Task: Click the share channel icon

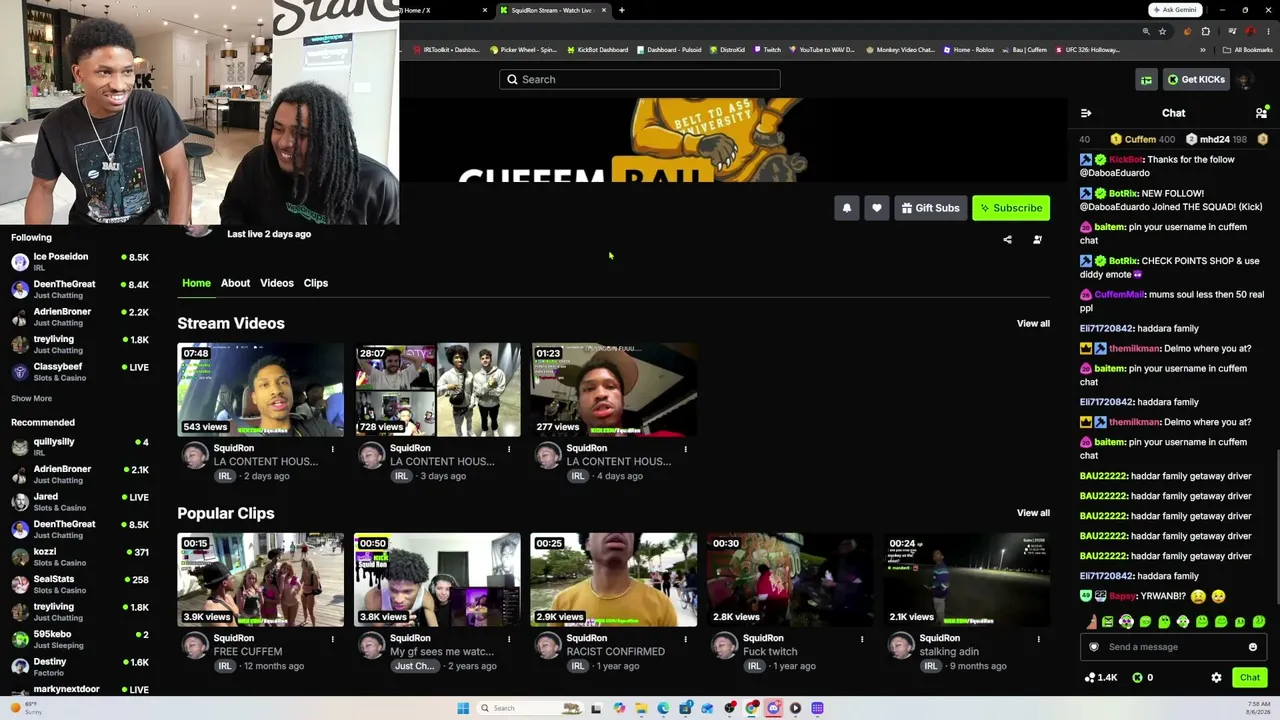Action: tap(1007, 240)
